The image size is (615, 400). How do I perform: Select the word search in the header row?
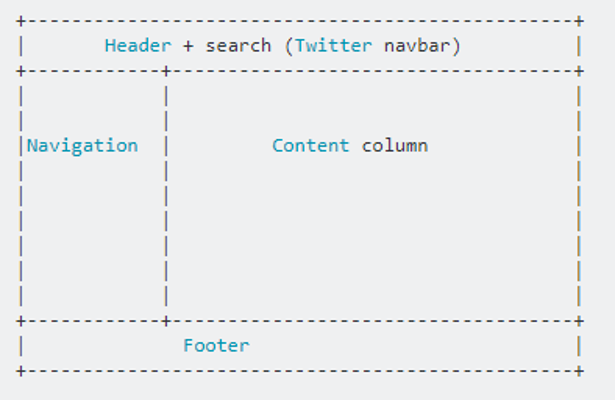[x=238, y=45]
